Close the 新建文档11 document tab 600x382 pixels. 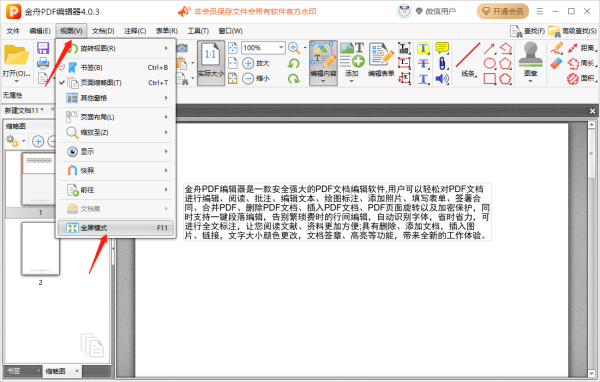point(53,109)
